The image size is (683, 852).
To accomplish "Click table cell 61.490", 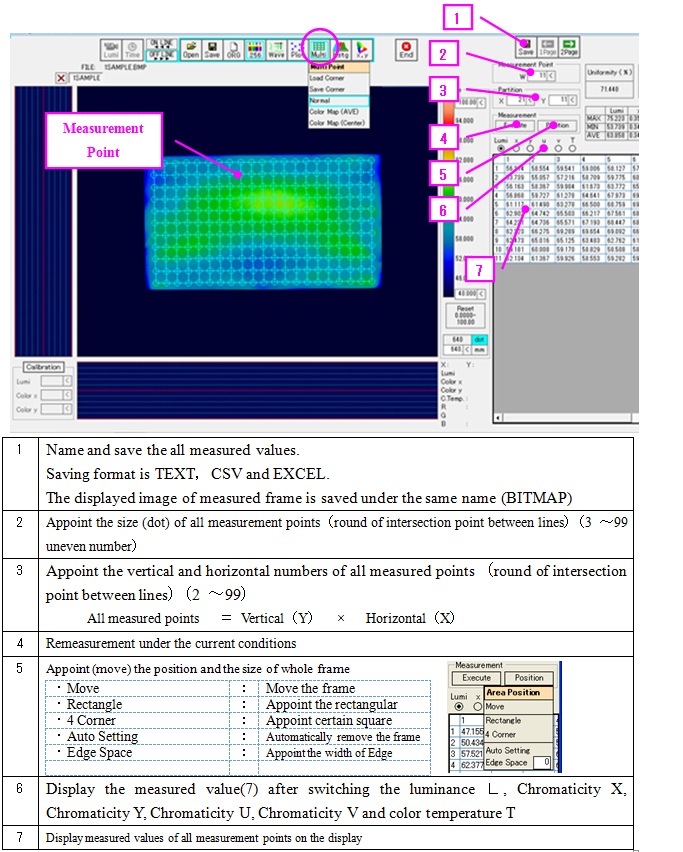I will pos(540,204).
